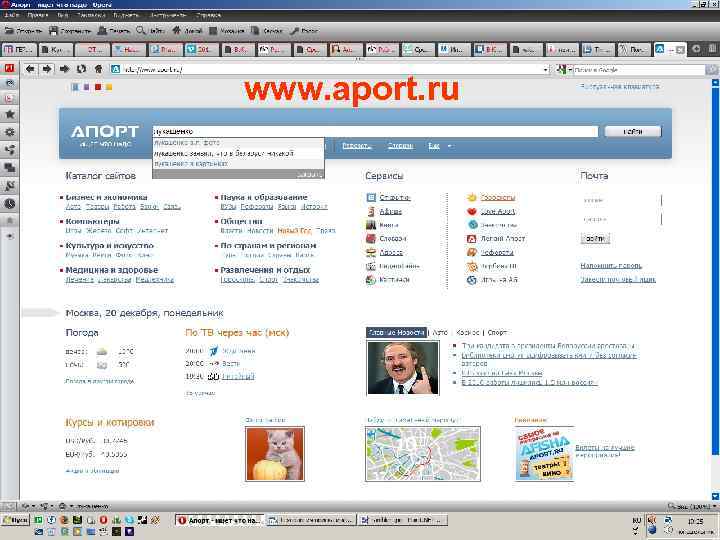Screen dimensions: 720x540
Task: Open the share-nodes panel in sidebar
Action: tap(10, 150)
